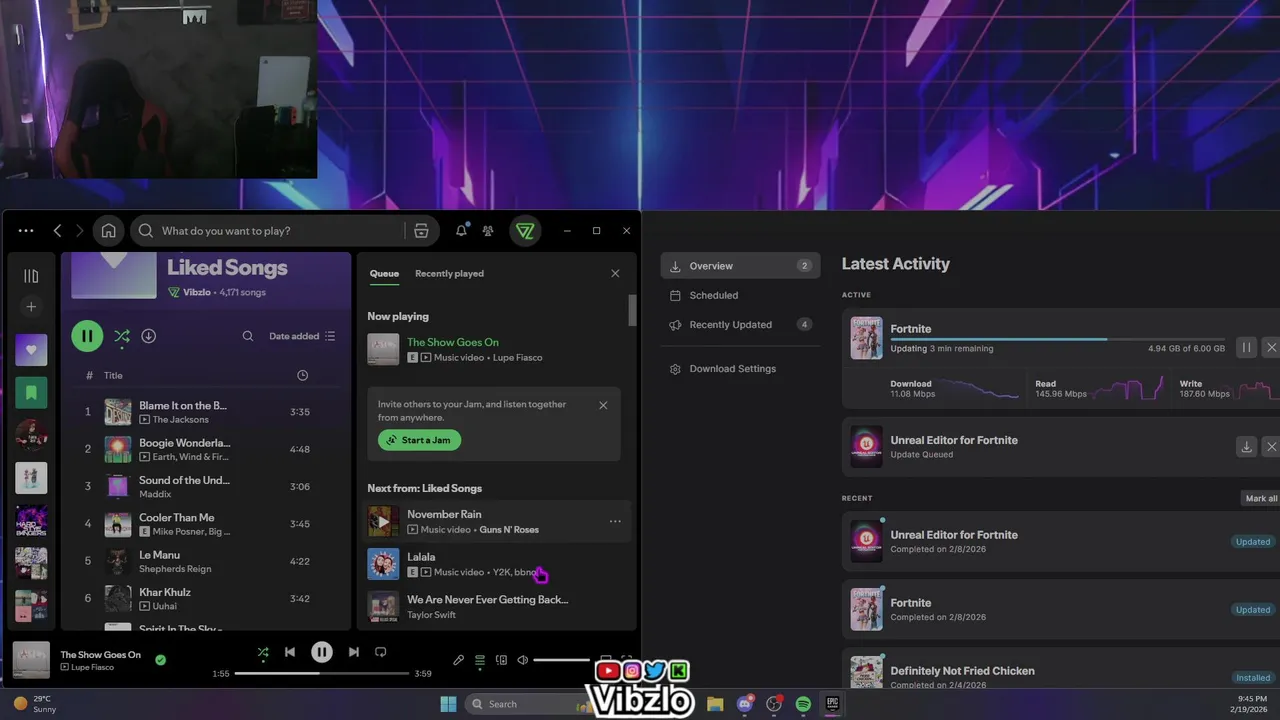
Task: Select Lalala in the queue
Action: pyautogui.click(x=494, y=564)
